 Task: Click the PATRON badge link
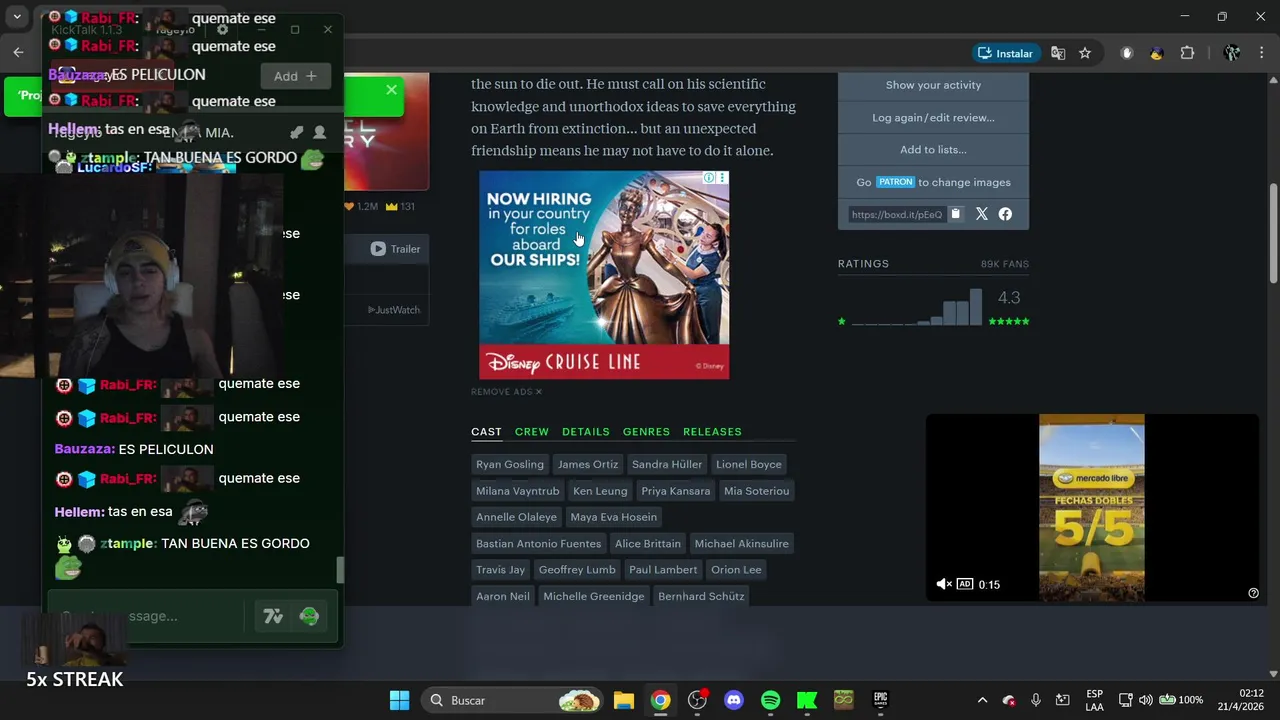895,182
